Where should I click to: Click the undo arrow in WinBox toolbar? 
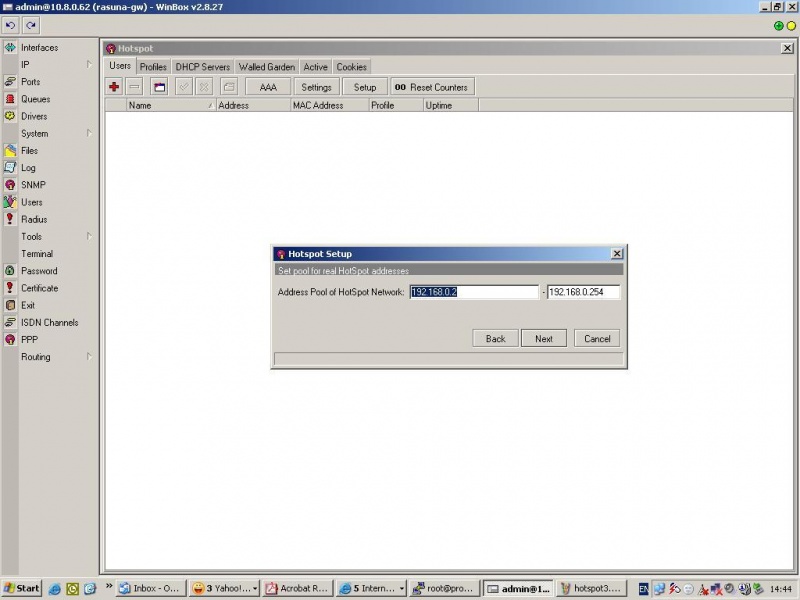10,25
